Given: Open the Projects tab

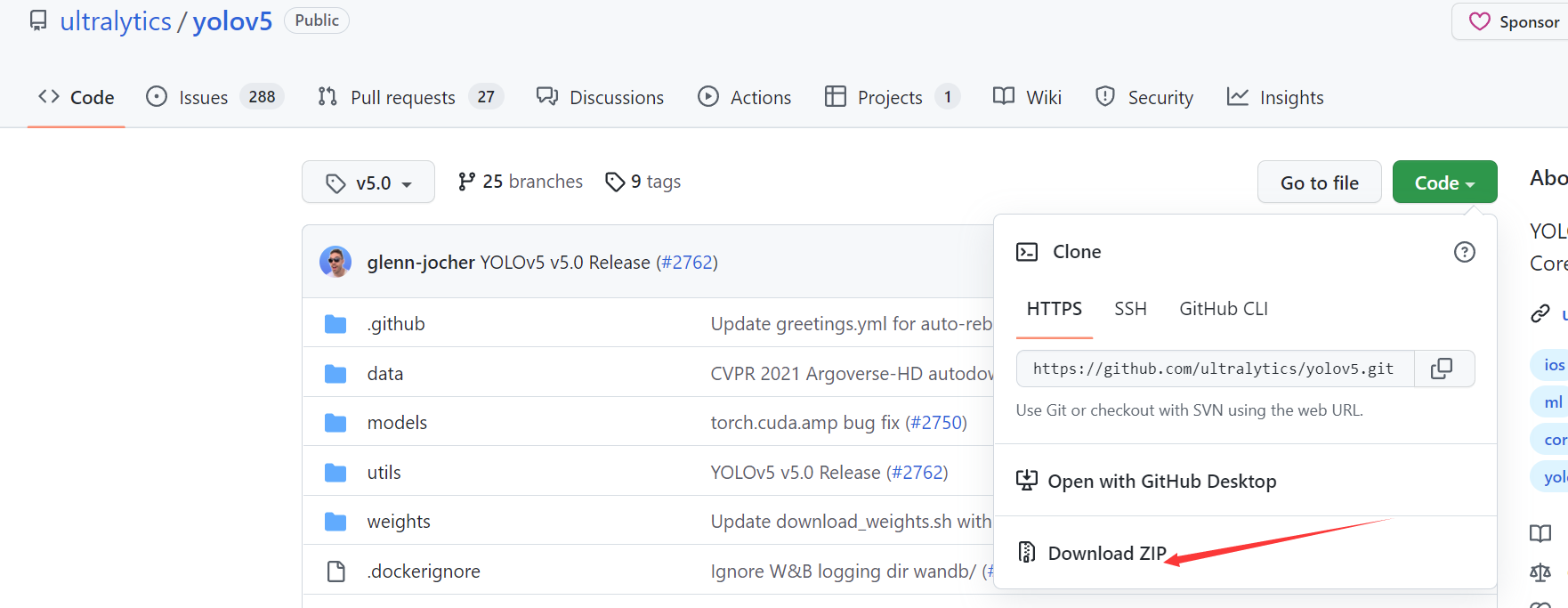Looking at the screenshot, I should coord(893,97).
